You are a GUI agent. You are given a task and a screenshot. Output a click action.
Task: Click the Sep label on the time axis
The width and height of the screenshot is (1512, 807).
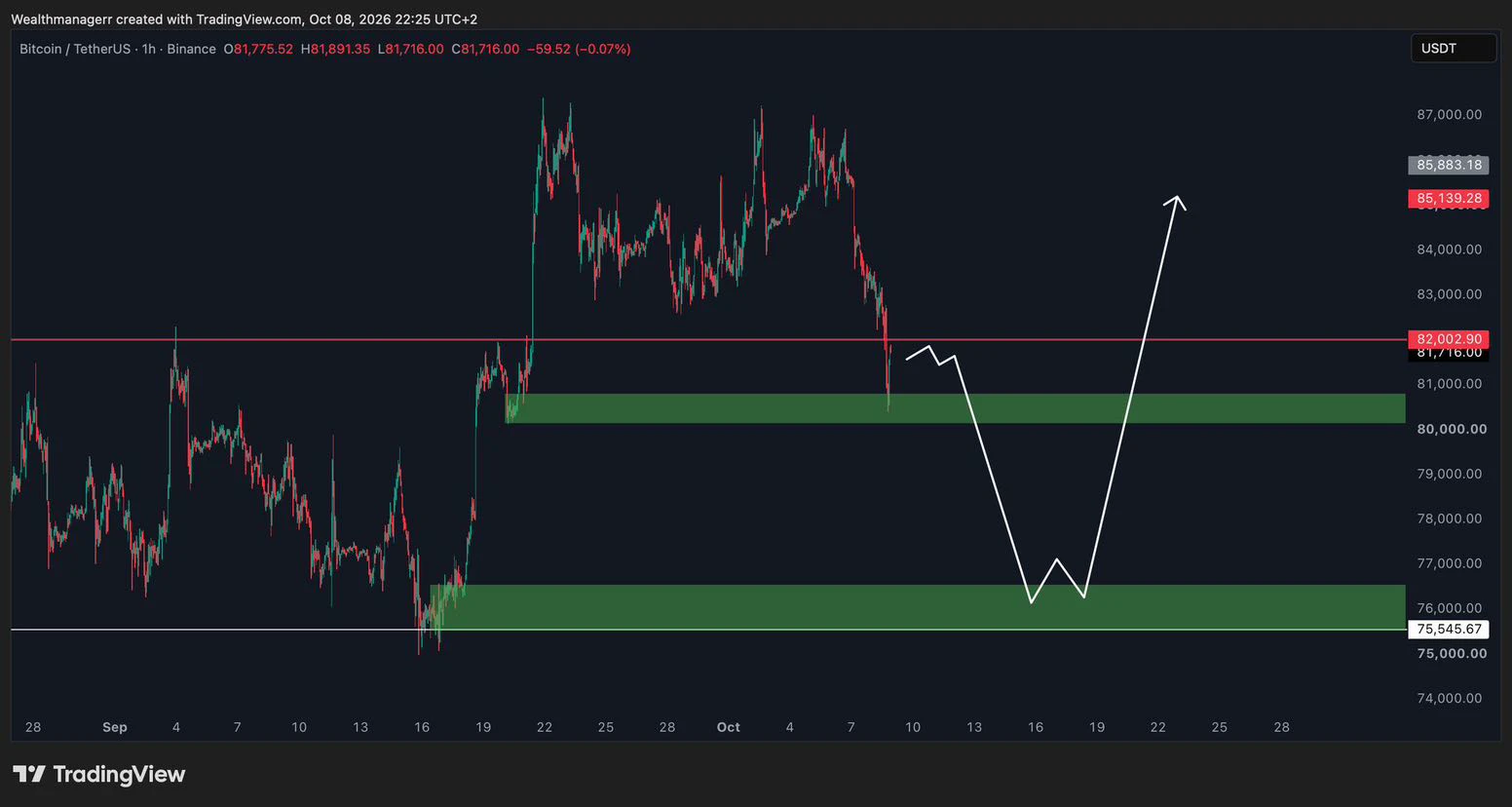click(115, 727)
